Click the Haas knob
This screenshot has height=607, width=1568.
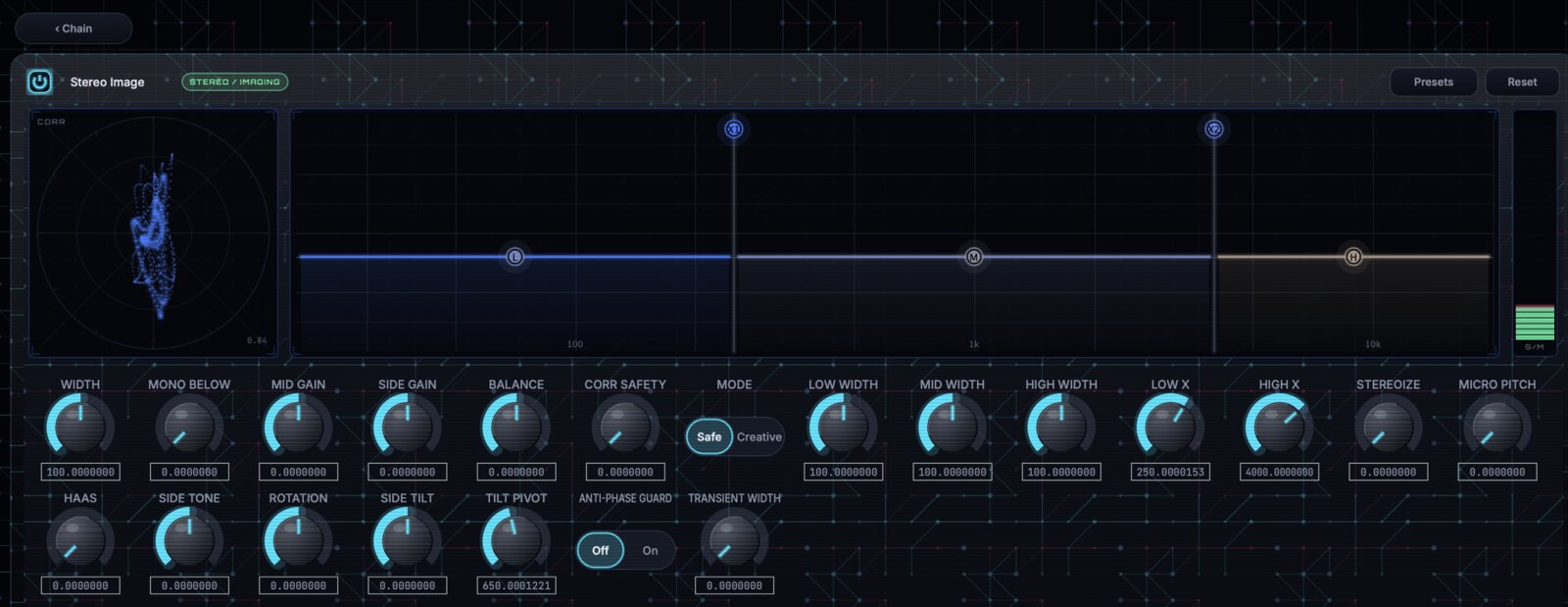[80, 541]
